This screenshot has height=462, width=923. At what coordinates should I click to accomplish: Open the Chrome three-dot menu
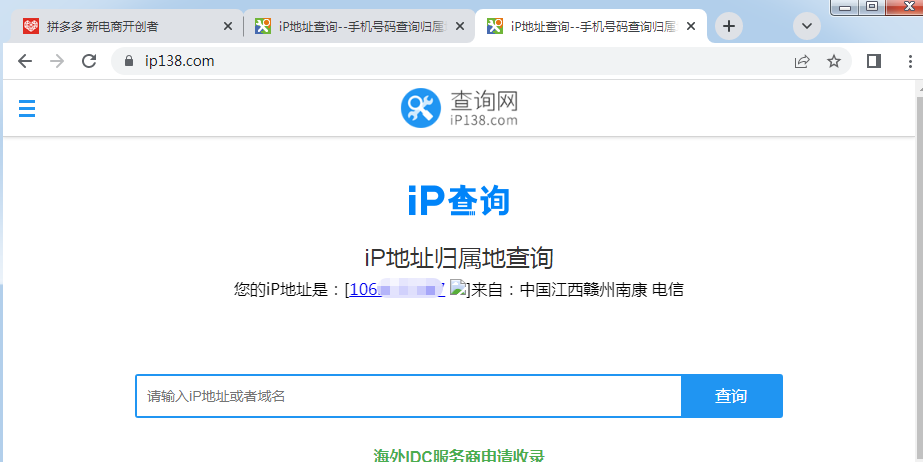pyautogui.click(x=911, y=61)
